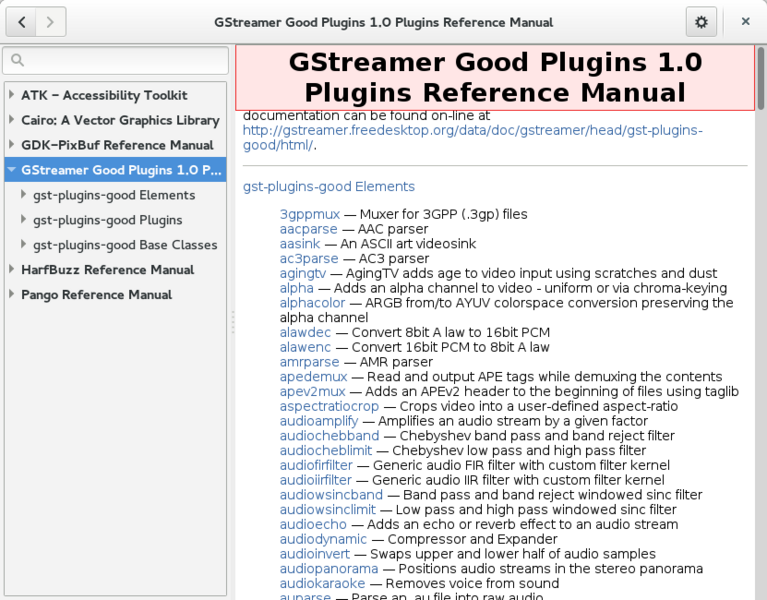Image resolution: width=767 pixels, height=600 pixels.
Task: Open the ac3parse element link
Action: (309, 258)
